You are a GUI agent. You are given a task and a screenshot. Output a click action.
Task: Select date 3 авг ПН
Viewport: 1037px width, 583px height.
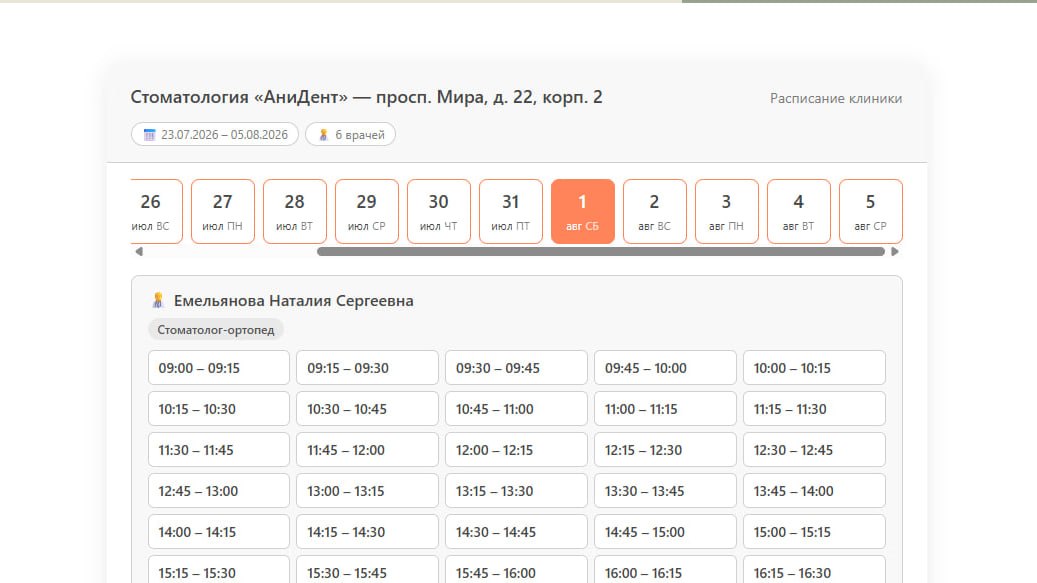coord(727,212)
